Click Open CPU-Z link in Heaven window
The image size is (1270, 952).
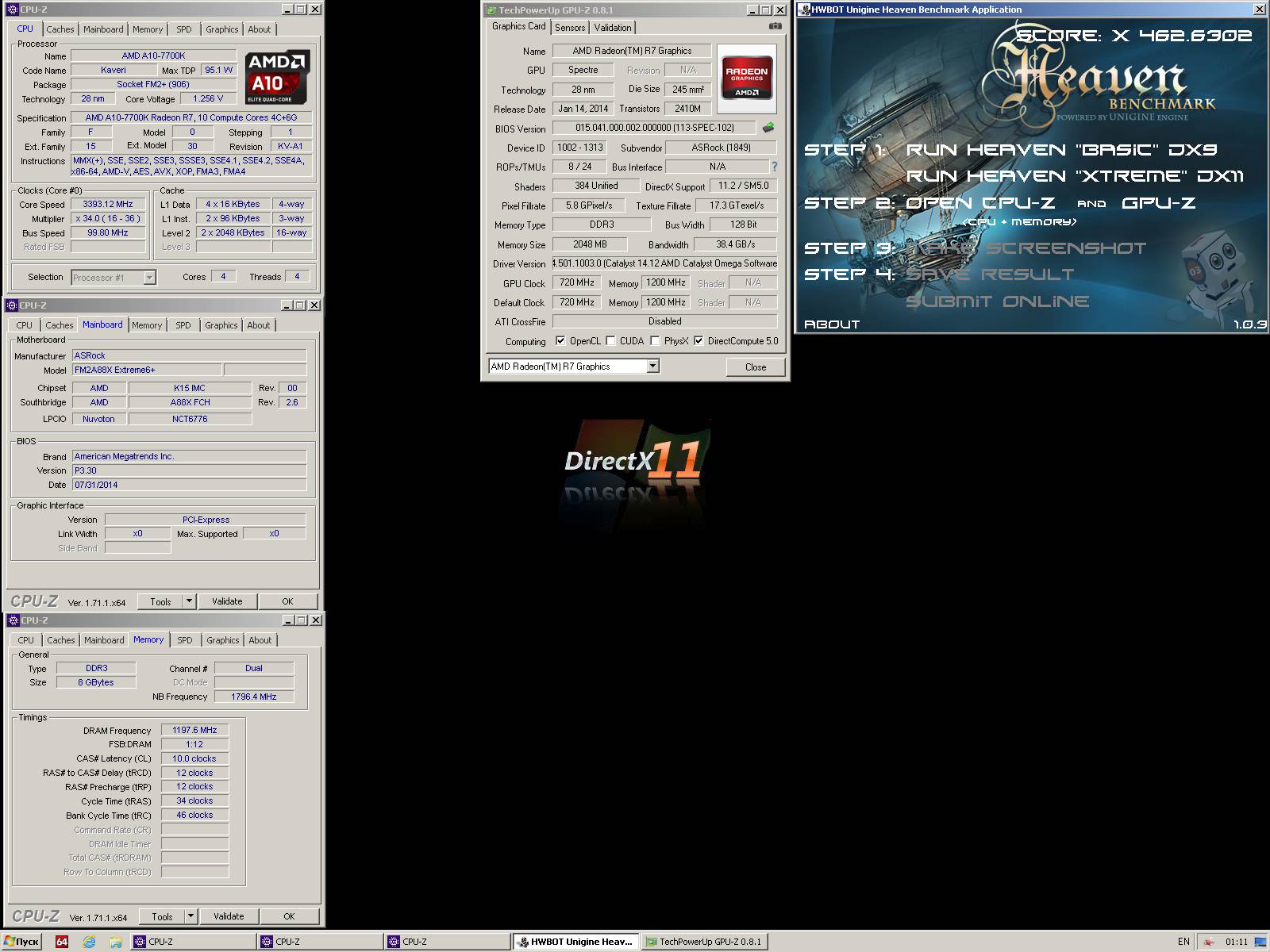pos(980,203)
